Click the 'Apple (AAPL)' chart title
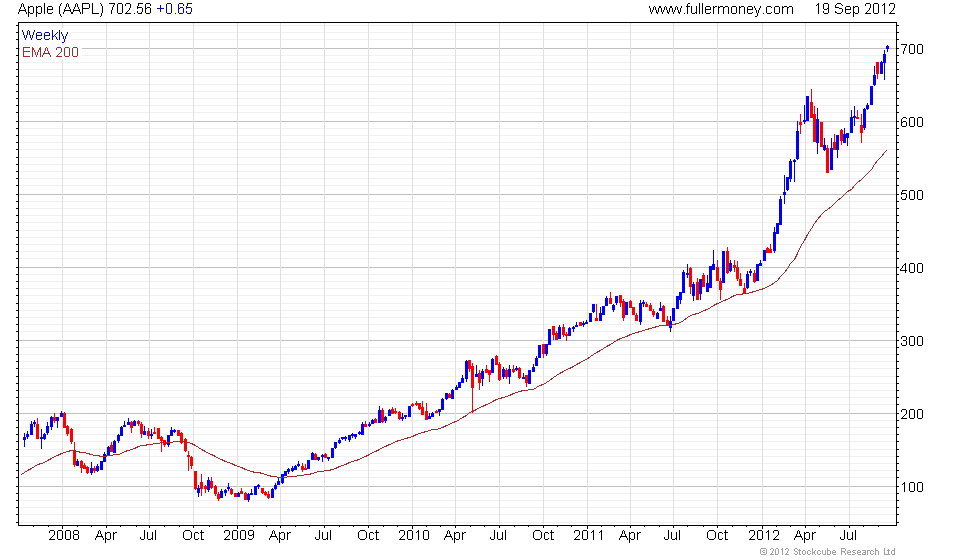Image resolution: width=980 pixels, height=560 pixels. pyautogui.click(x=61, y=9)
